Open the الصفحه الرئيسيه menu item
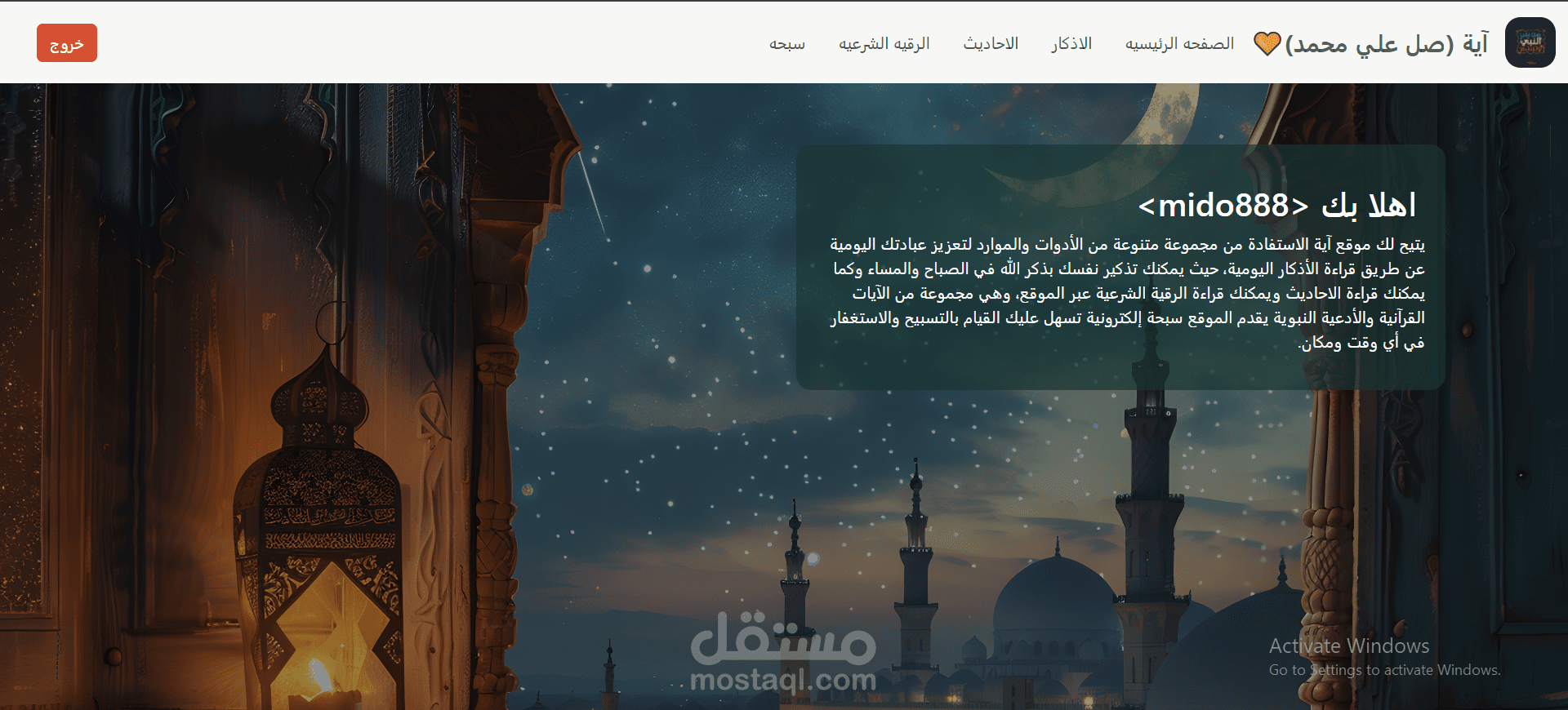1568x710 pixels. click(x=1179, y=43)
